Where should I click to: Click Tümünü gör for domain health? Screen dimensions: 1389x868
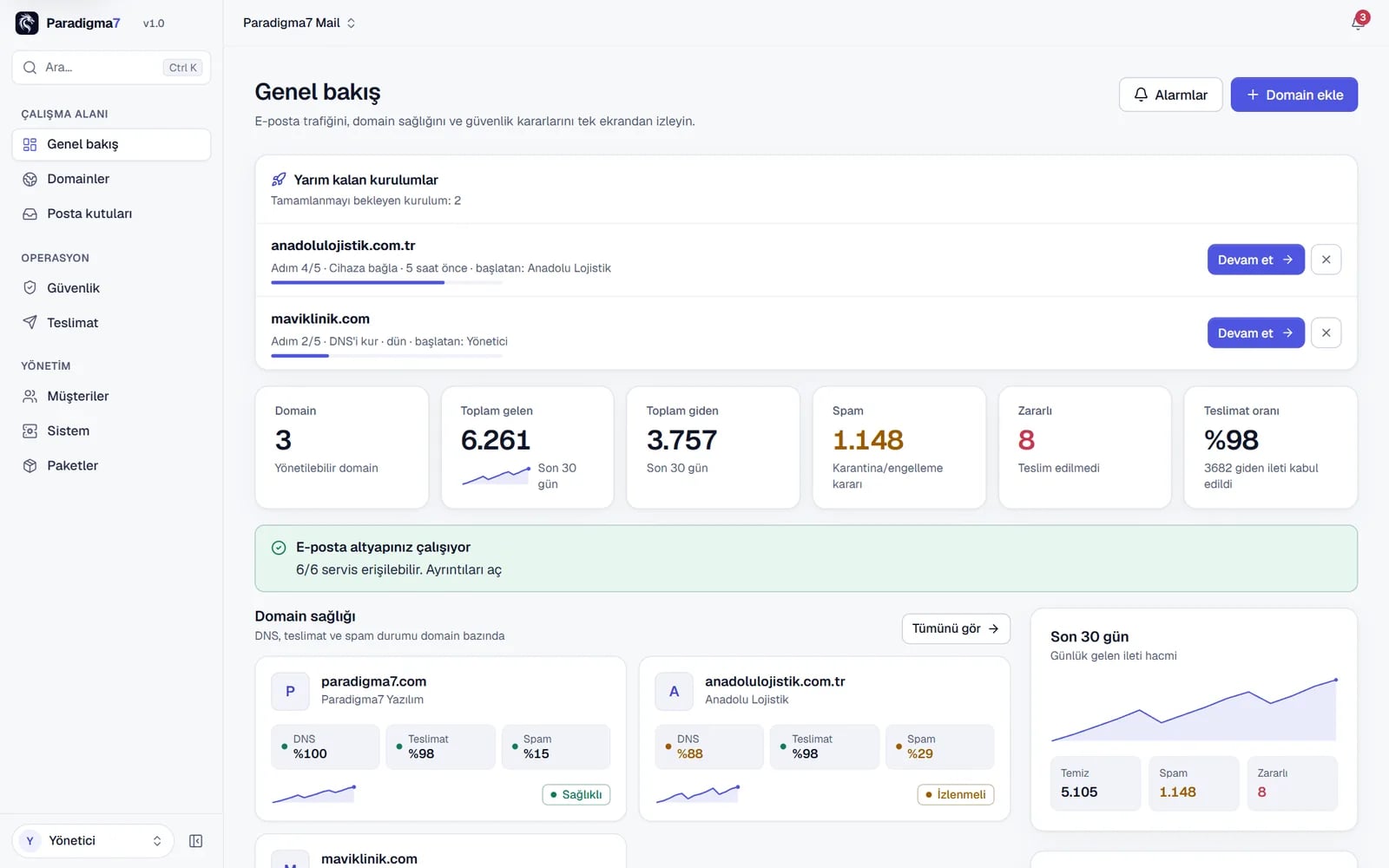pos(956,628)
